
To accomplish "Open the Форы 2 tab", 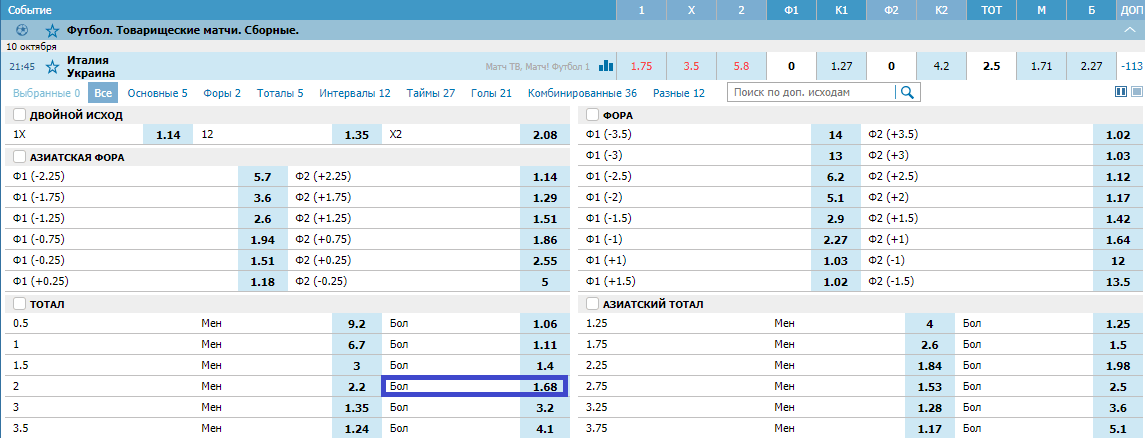I will 223,93.
